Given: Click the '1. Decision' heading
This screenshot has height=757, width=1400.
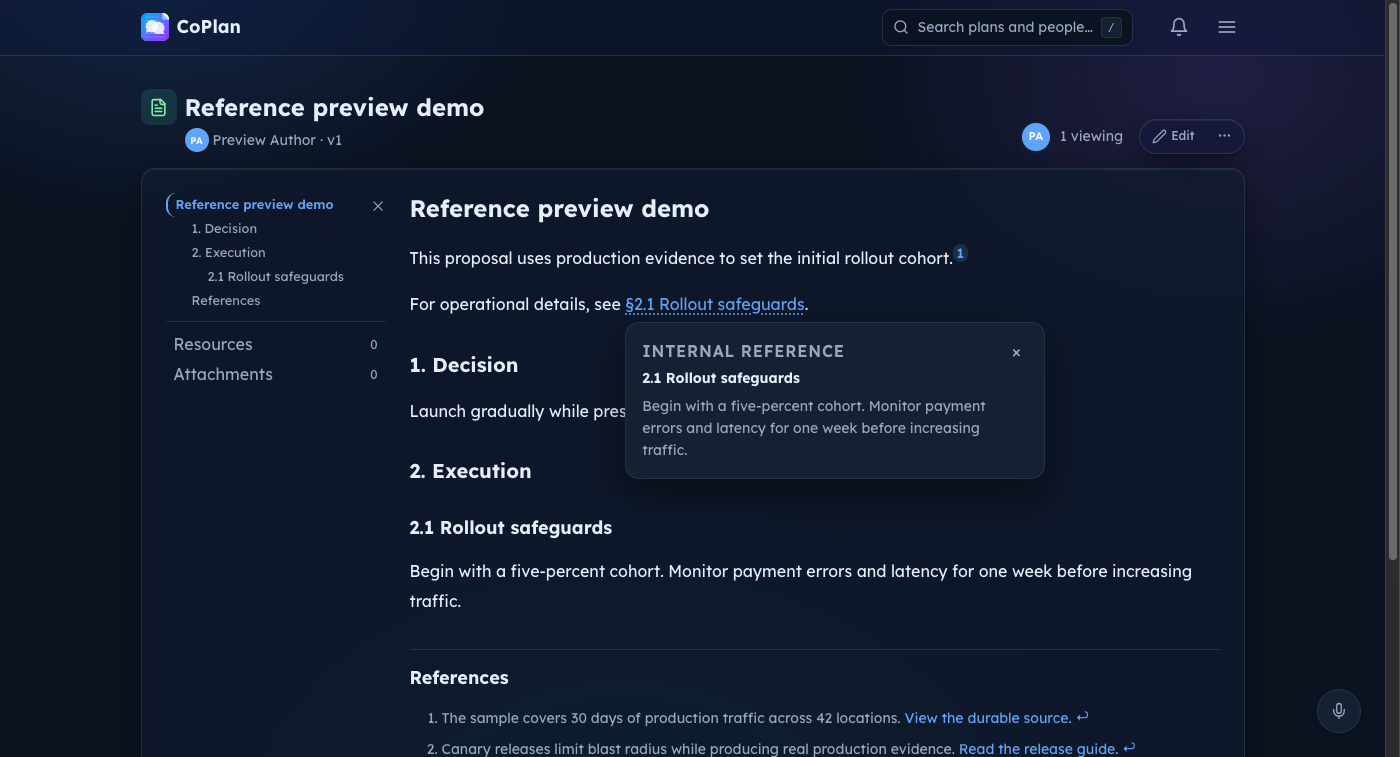Looking at the screenshot, I should tap(464, 365).
